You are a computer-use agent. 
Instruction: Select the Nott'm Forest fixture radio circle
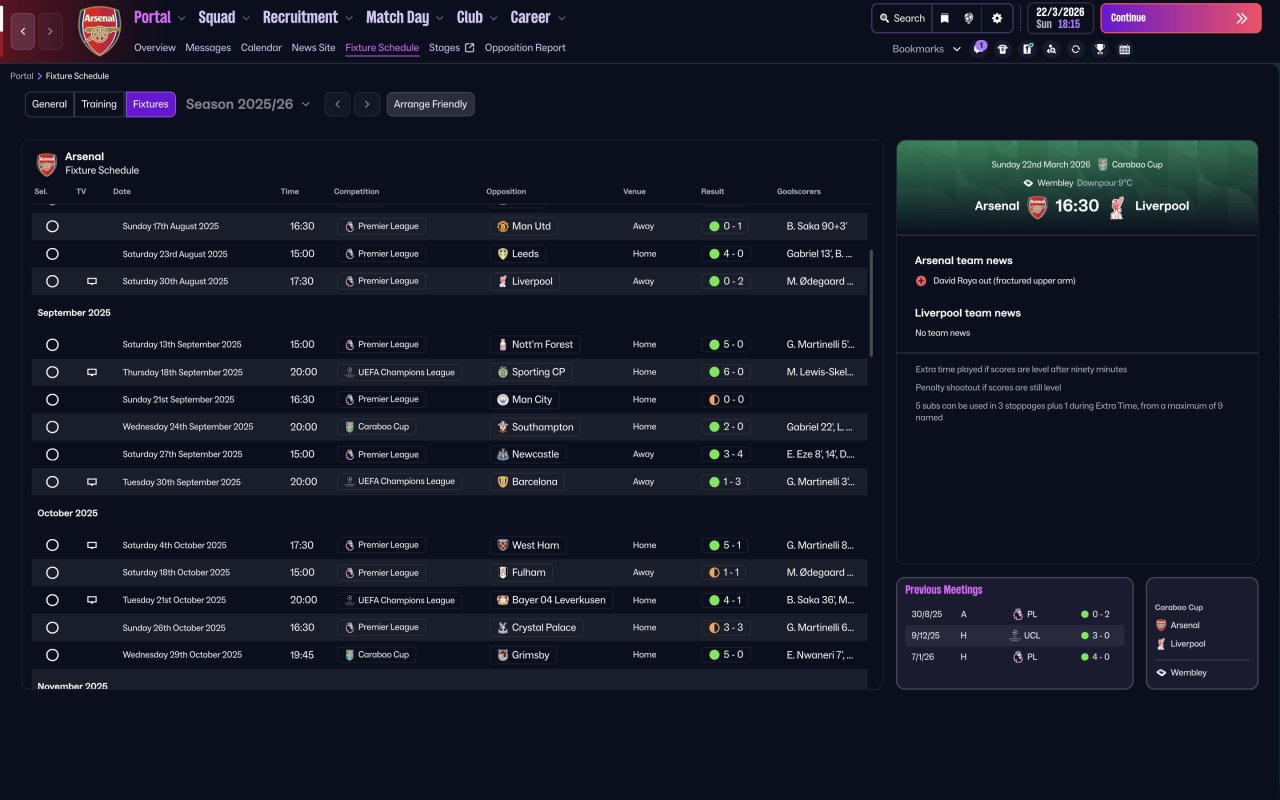52,345
